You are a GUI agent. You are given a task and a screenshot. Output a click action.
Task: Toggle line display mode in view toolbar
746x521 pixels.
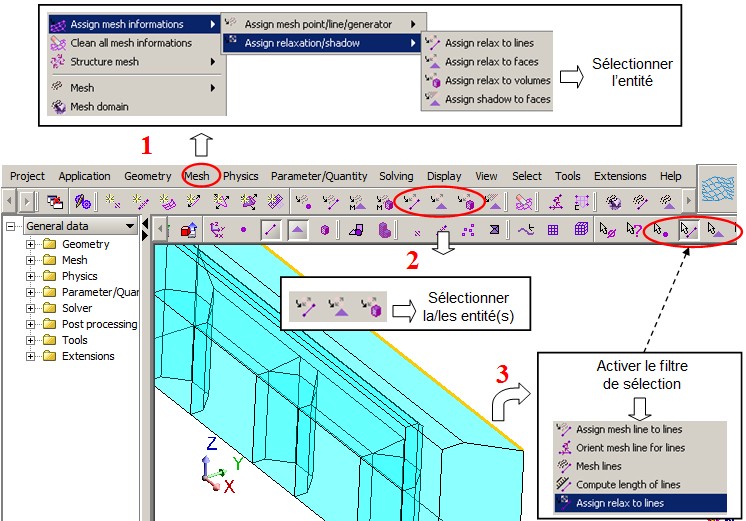click(270, 230)
